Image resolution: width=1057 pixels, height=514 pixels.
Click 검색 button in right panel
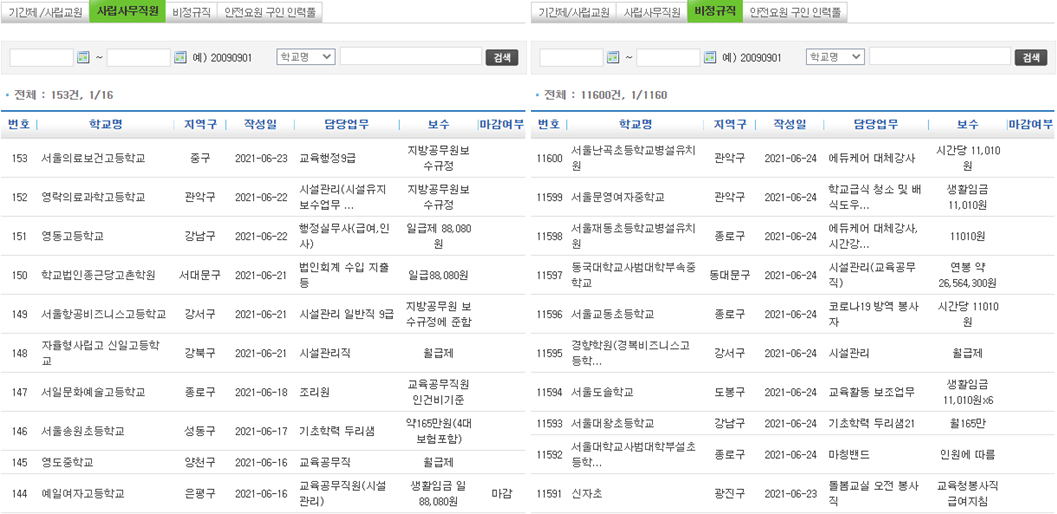pyautogui.click(x=1031, y=57)
